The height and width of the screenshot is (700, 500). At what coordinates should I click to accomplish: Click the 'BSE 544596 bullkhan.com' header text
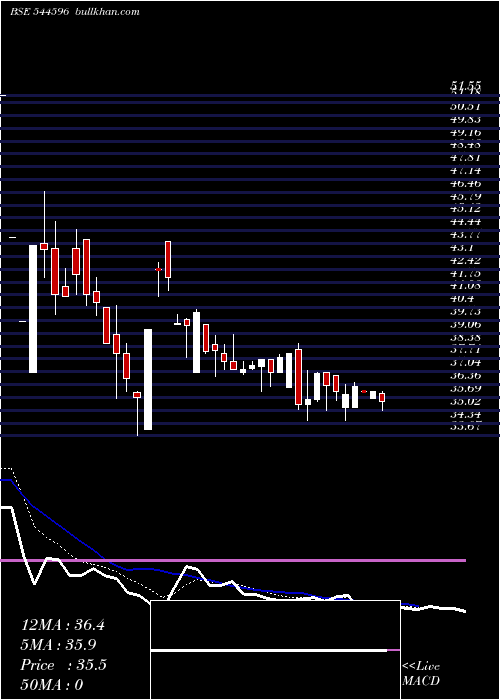(75, 12)
